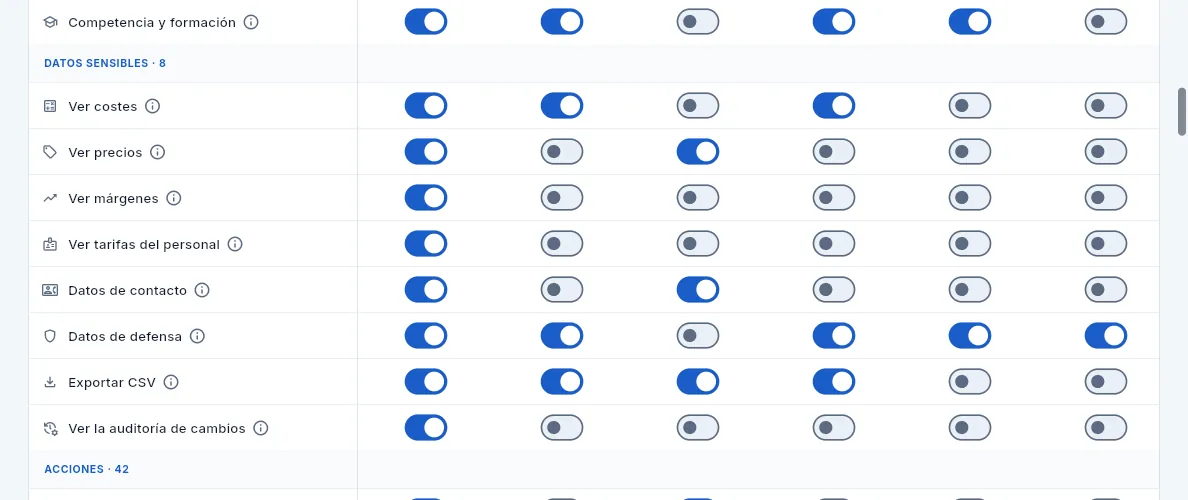Click info icon beside Ver márgenes
Viewport: 1188px width, 500px height.
tap(174, 198)
